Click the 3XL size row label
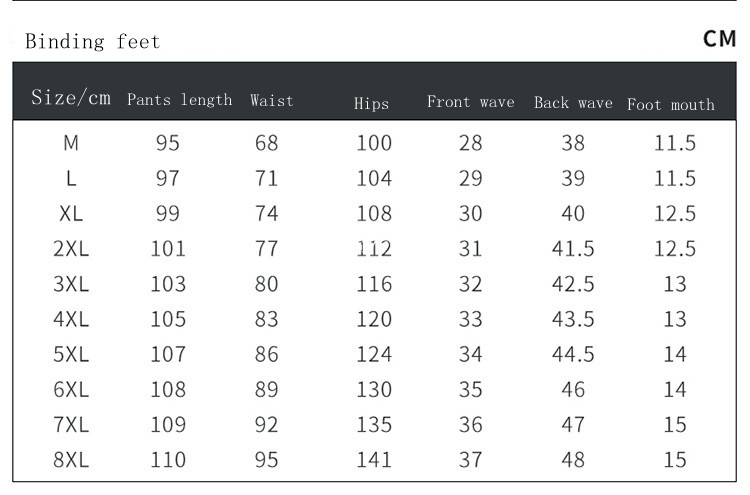This screenshot has height=495, width=750. point(71,284)
